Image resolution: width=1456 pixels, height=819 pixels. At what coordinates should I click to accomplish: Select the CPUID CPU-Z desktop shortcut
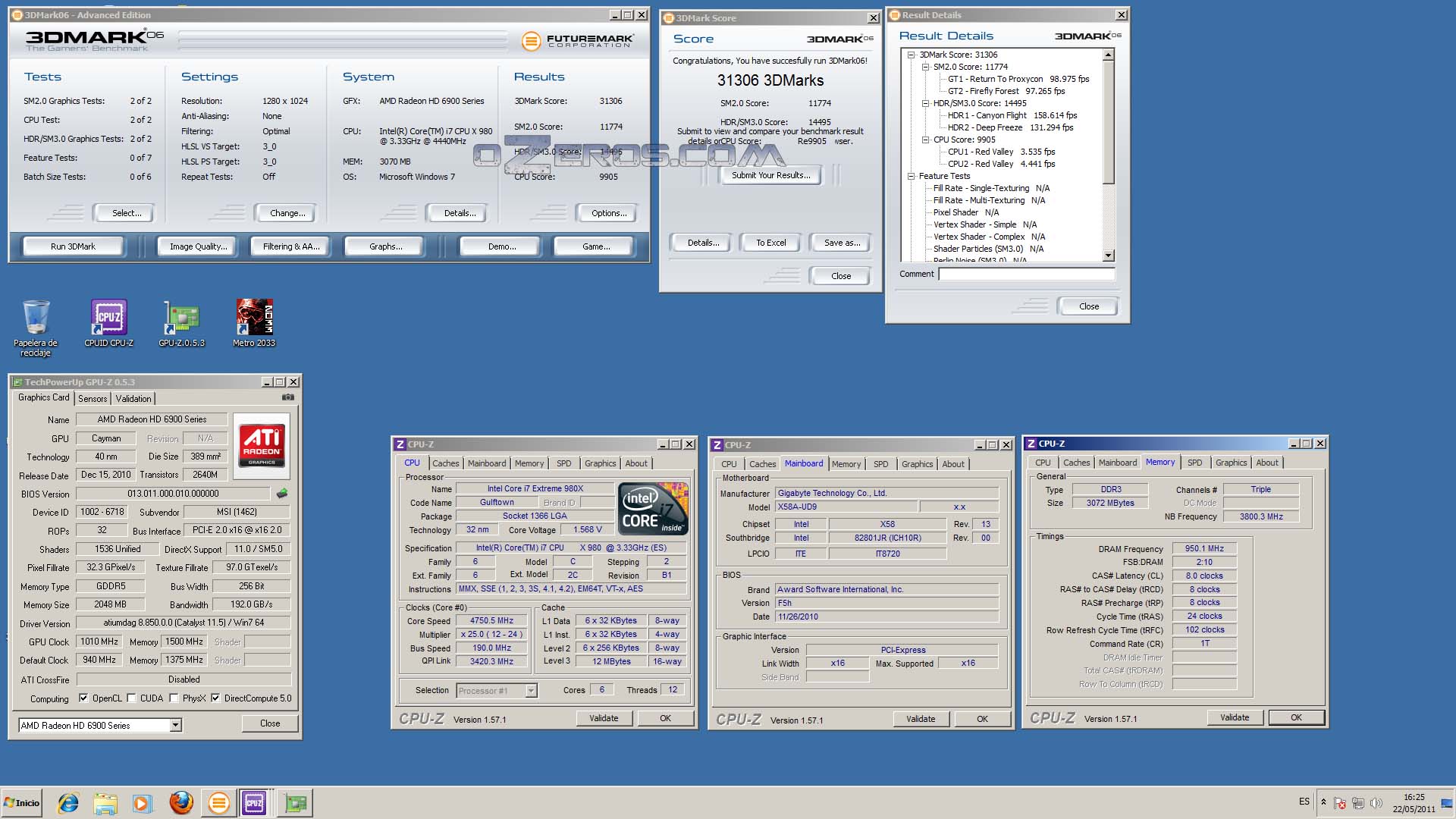pos(108,323)
